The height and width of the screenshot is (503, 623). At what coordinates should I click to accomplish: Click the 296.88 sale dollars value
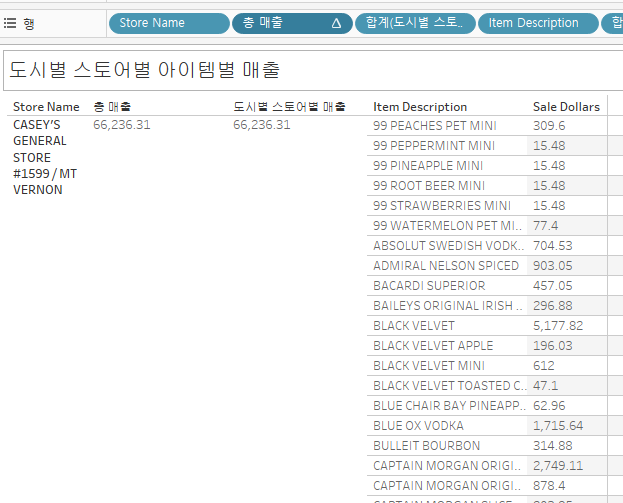click(553, 306)
